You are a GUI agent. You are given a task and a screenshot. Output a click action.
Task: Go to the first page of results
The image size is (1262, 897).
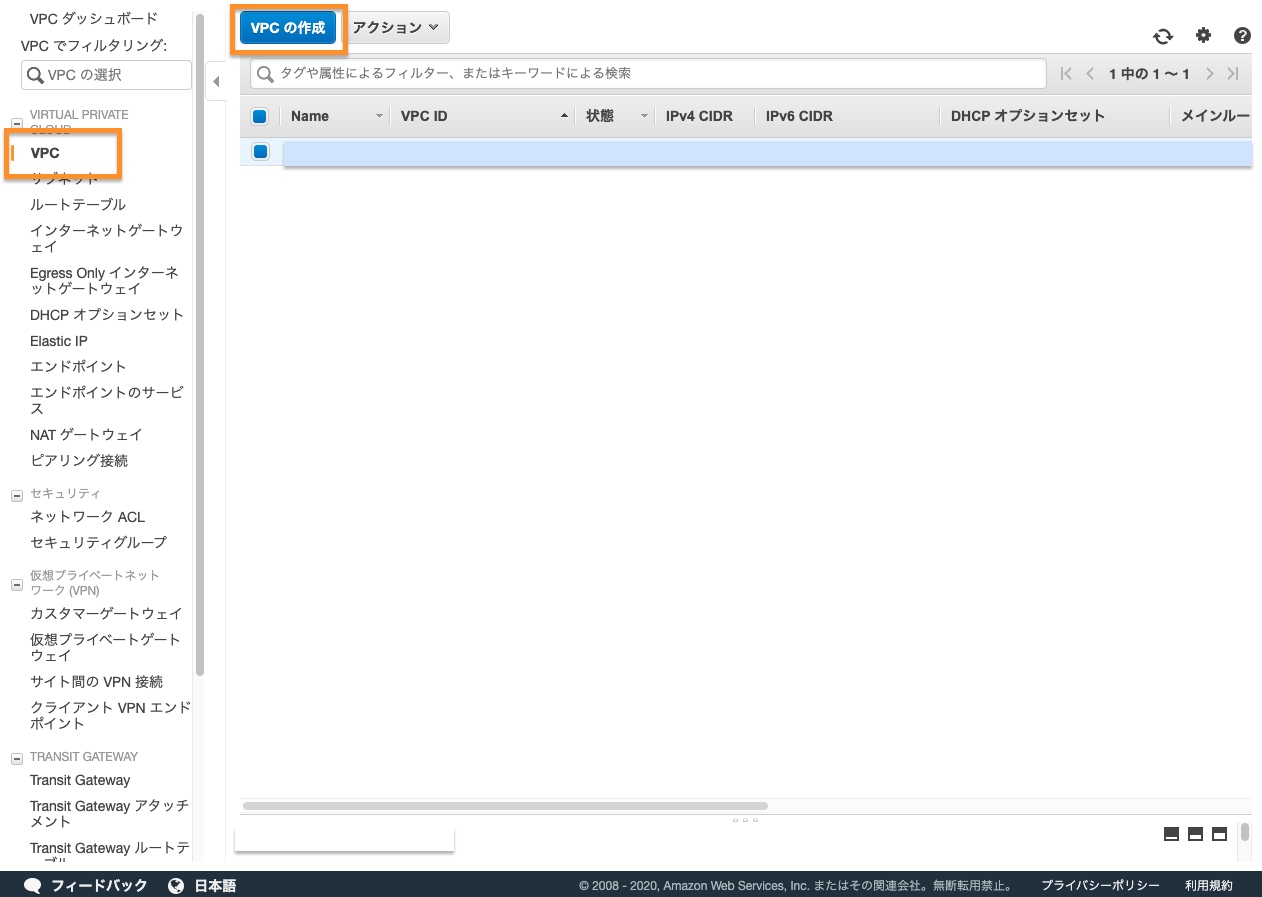(x=1065, y=74)
